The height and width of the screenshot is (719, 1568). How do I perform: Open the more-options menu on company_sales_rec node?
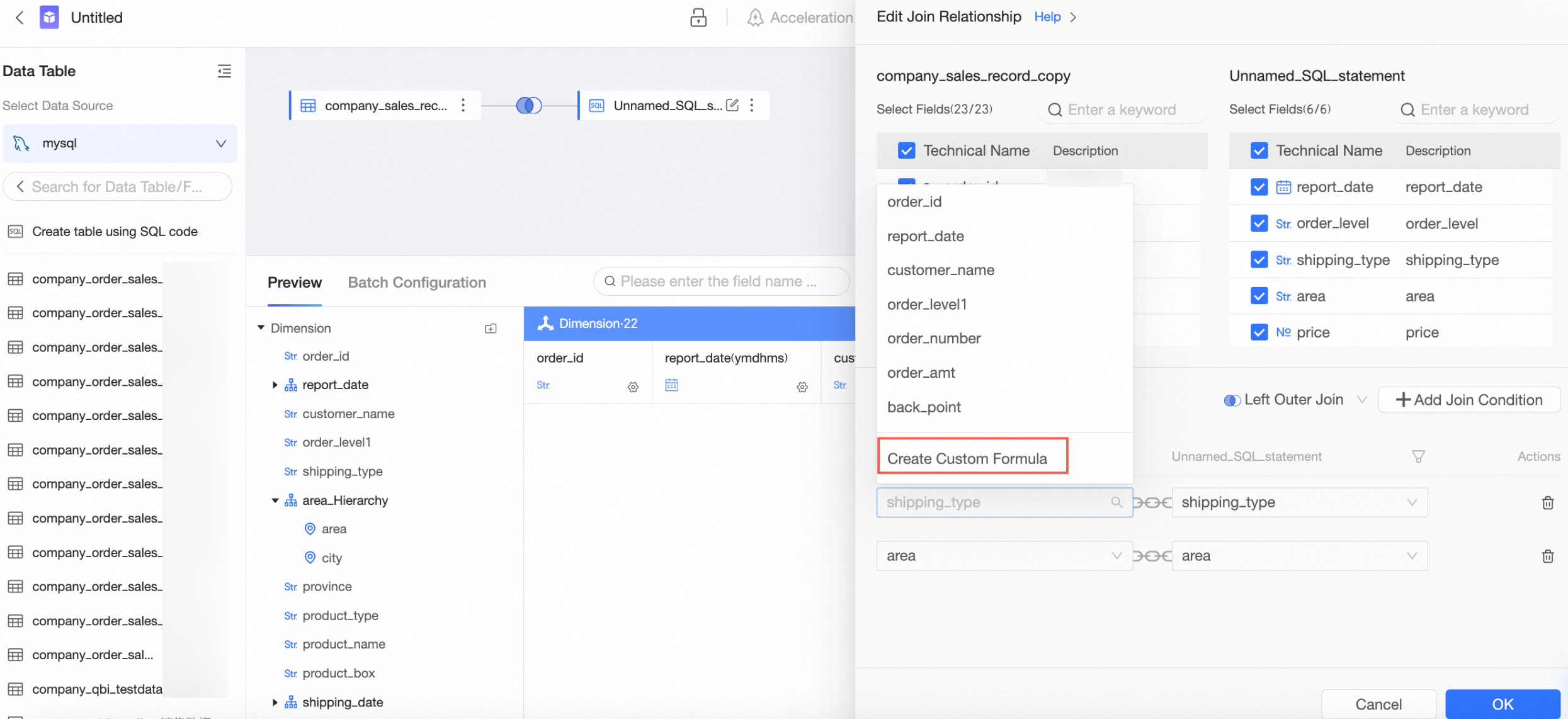pyautogui.click(x=463, y=105)
